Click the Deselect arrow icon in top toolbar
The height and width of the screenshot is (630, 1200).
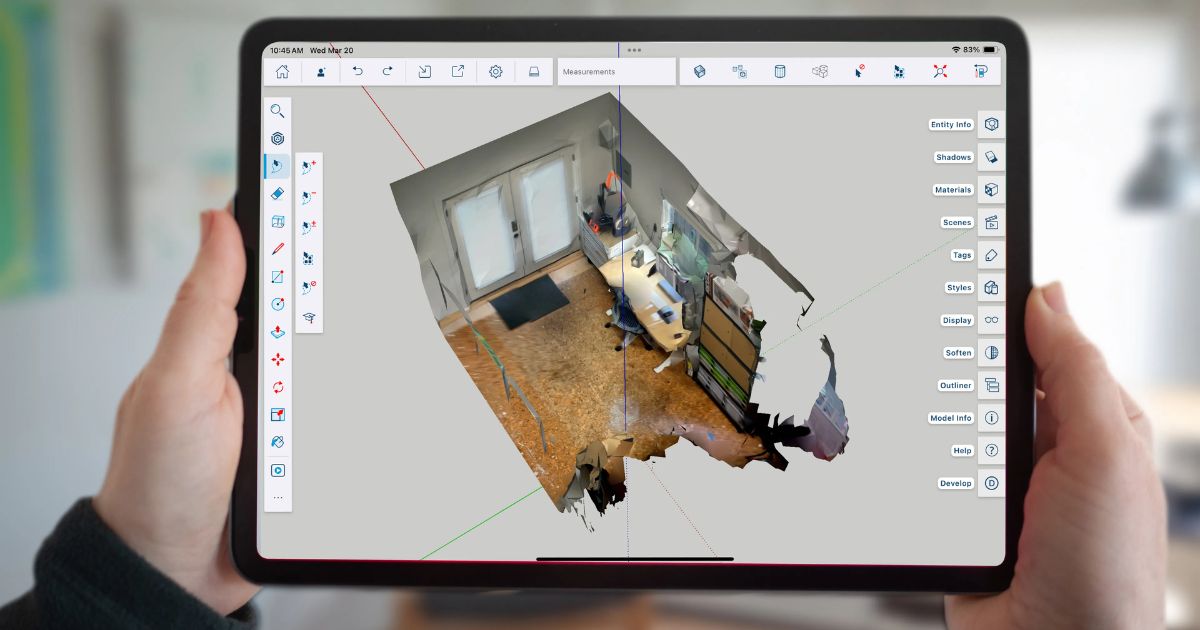coord(860,72)
